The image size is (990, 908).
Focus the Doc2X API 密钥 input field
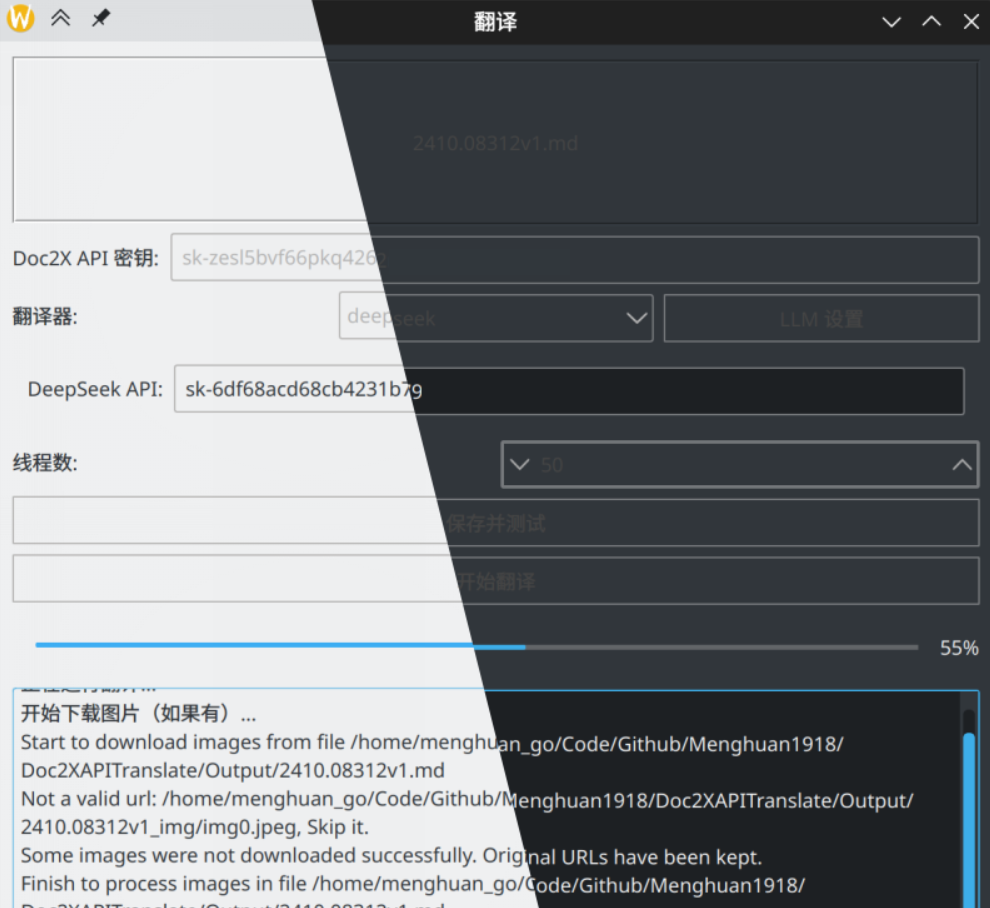575,258
